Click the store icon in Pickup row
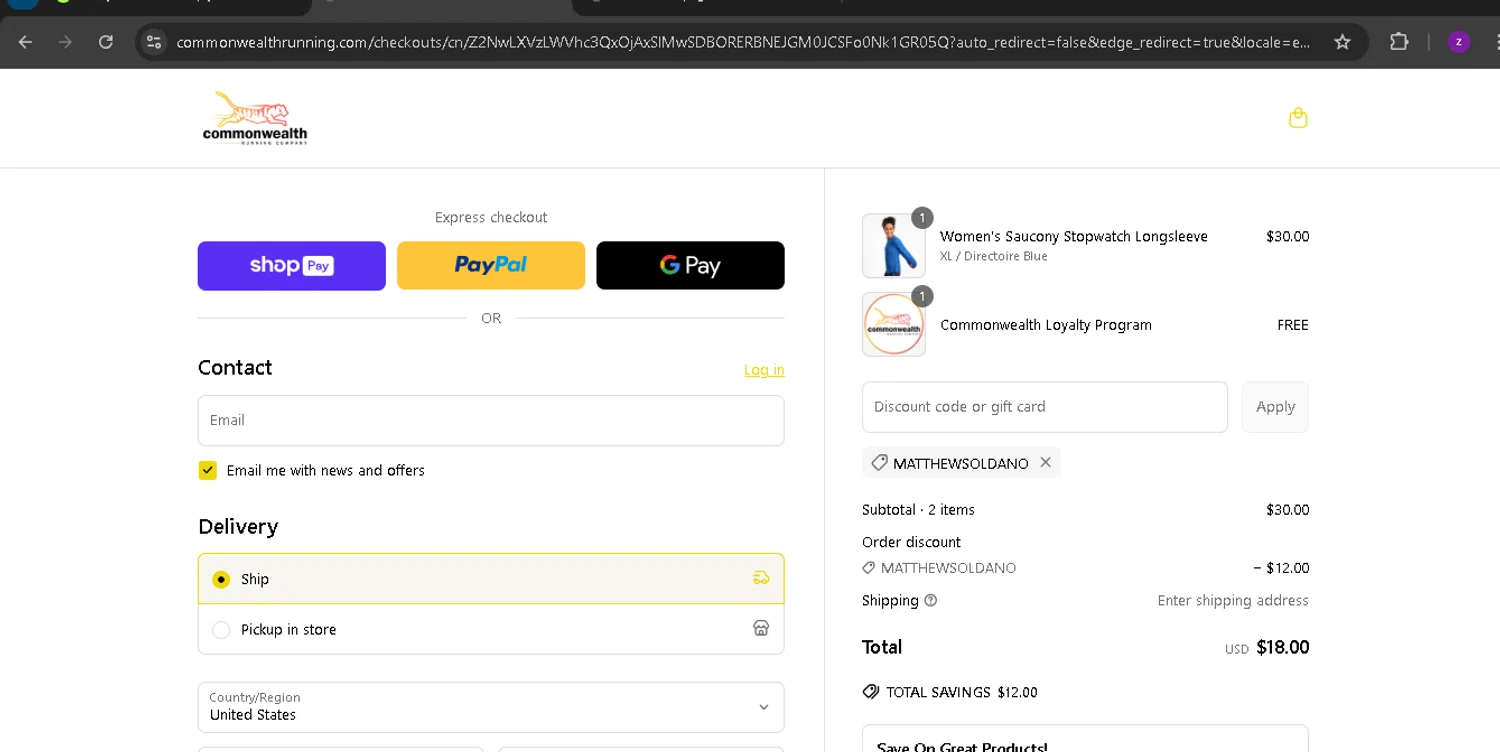1500x752 pixels. coord(761,628)
